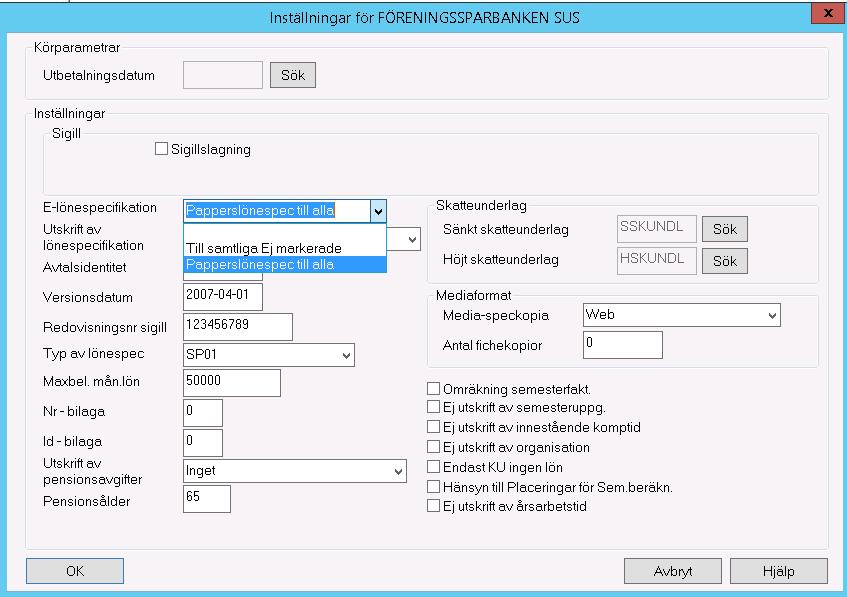Open Hjälp button

click(778, 571)
